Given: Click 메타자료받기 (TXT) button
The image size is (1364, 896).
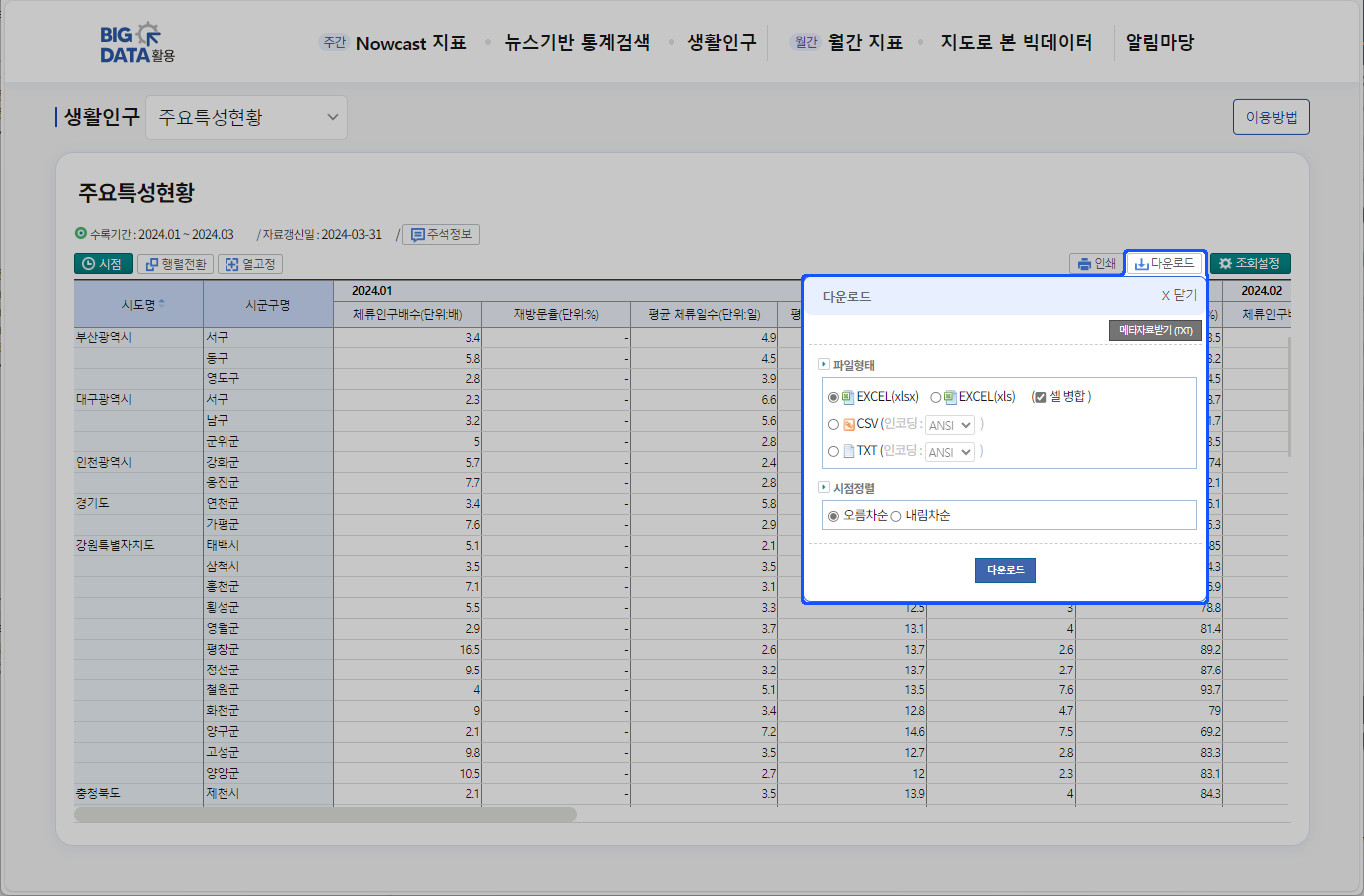Looking at the screenshot, I should [x=1154, y=331].
